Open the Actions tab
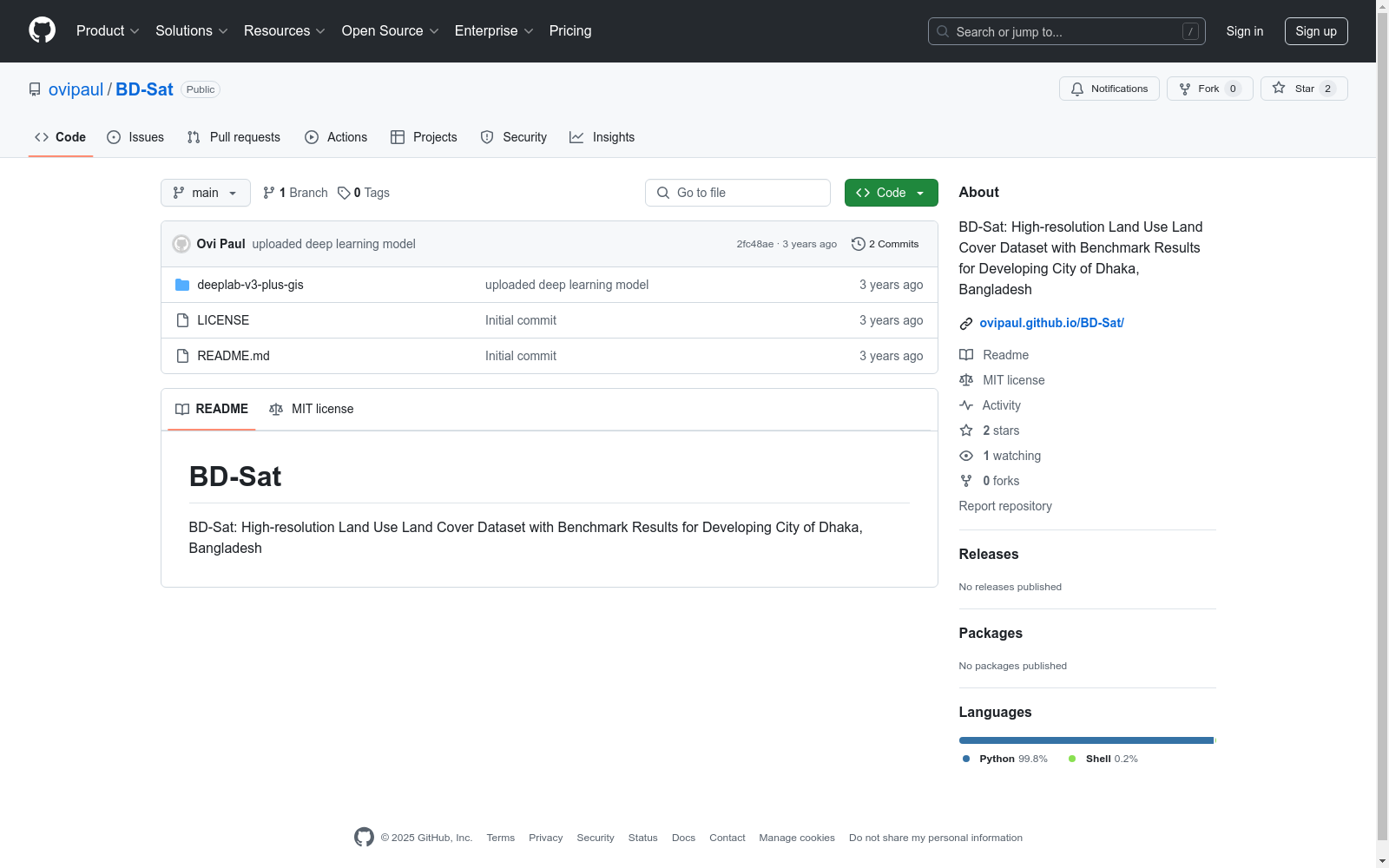This screenshot has width=1389, height=868. click(x=336, y=137)
